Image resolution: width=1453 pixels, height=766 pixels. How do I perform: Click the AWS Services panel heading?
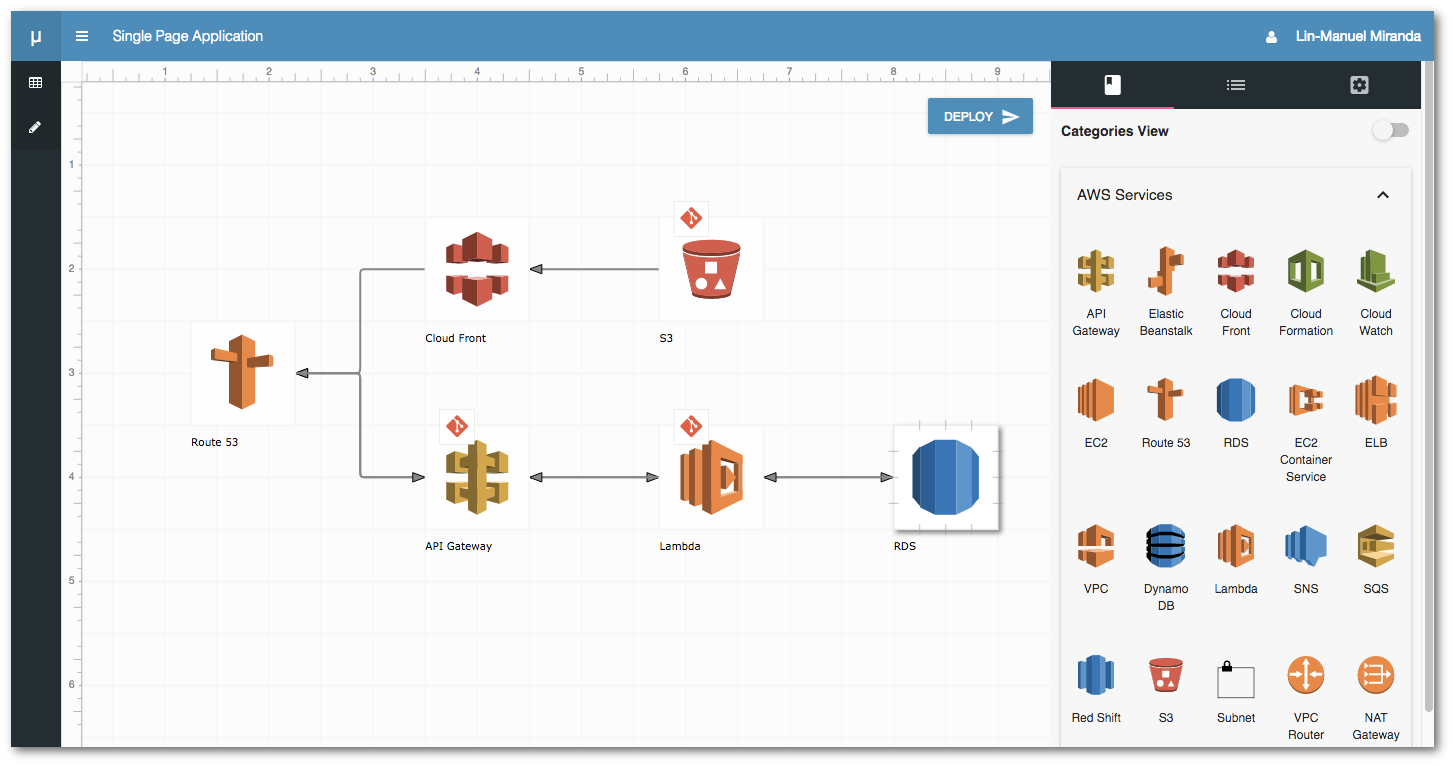coord(1125,195)
